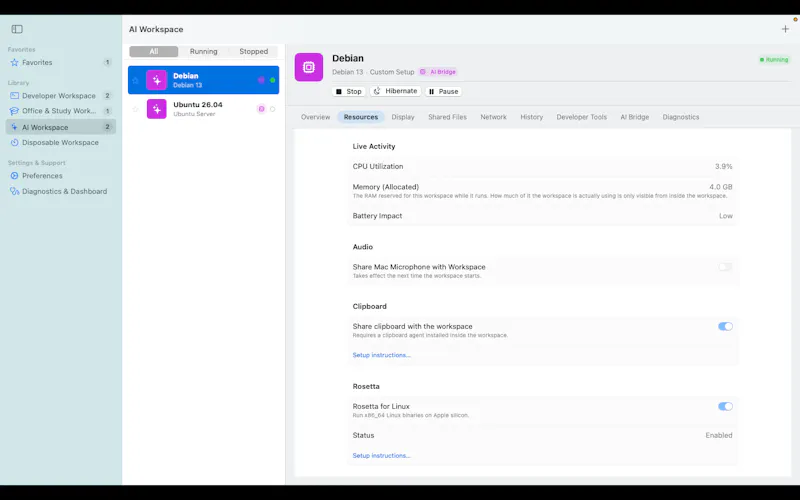
Task: Click the Diagnostics & Dashboard stethoscope icon
Action: [x=14, y=191]
